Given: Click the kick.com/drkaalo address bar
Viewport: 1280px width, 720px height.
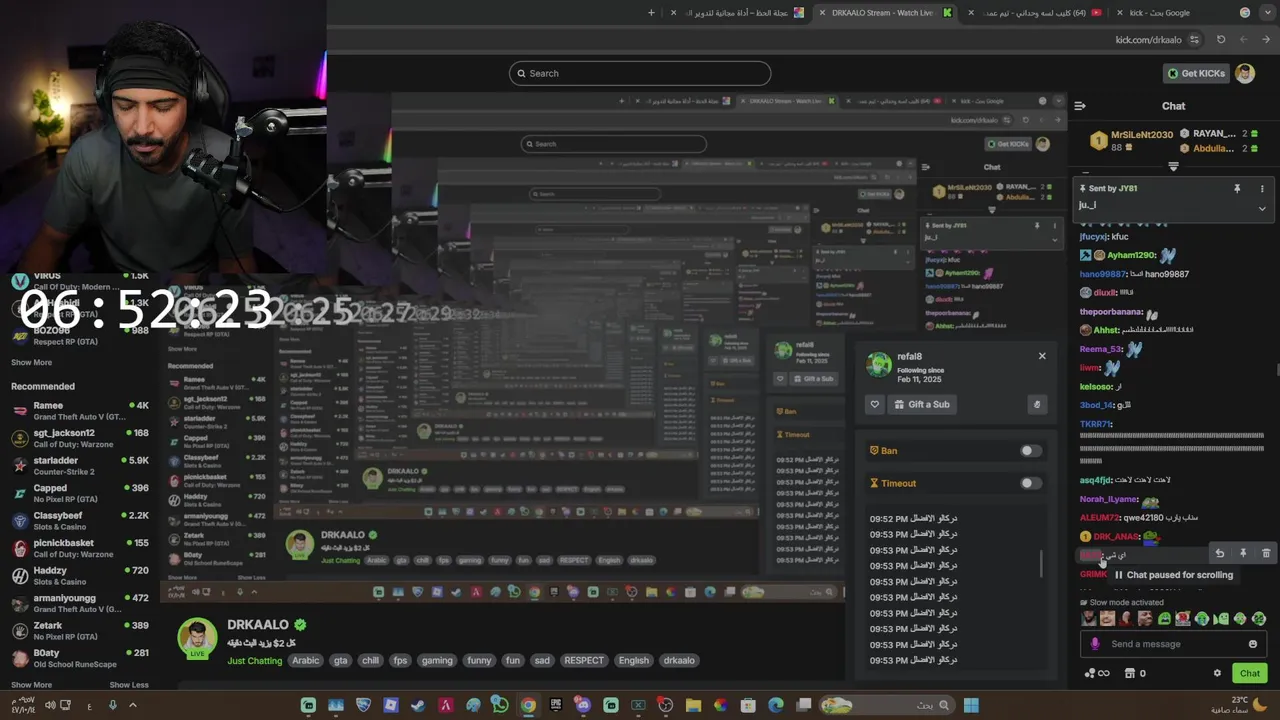Looking at the screenshot, I should coord(1148,40).
